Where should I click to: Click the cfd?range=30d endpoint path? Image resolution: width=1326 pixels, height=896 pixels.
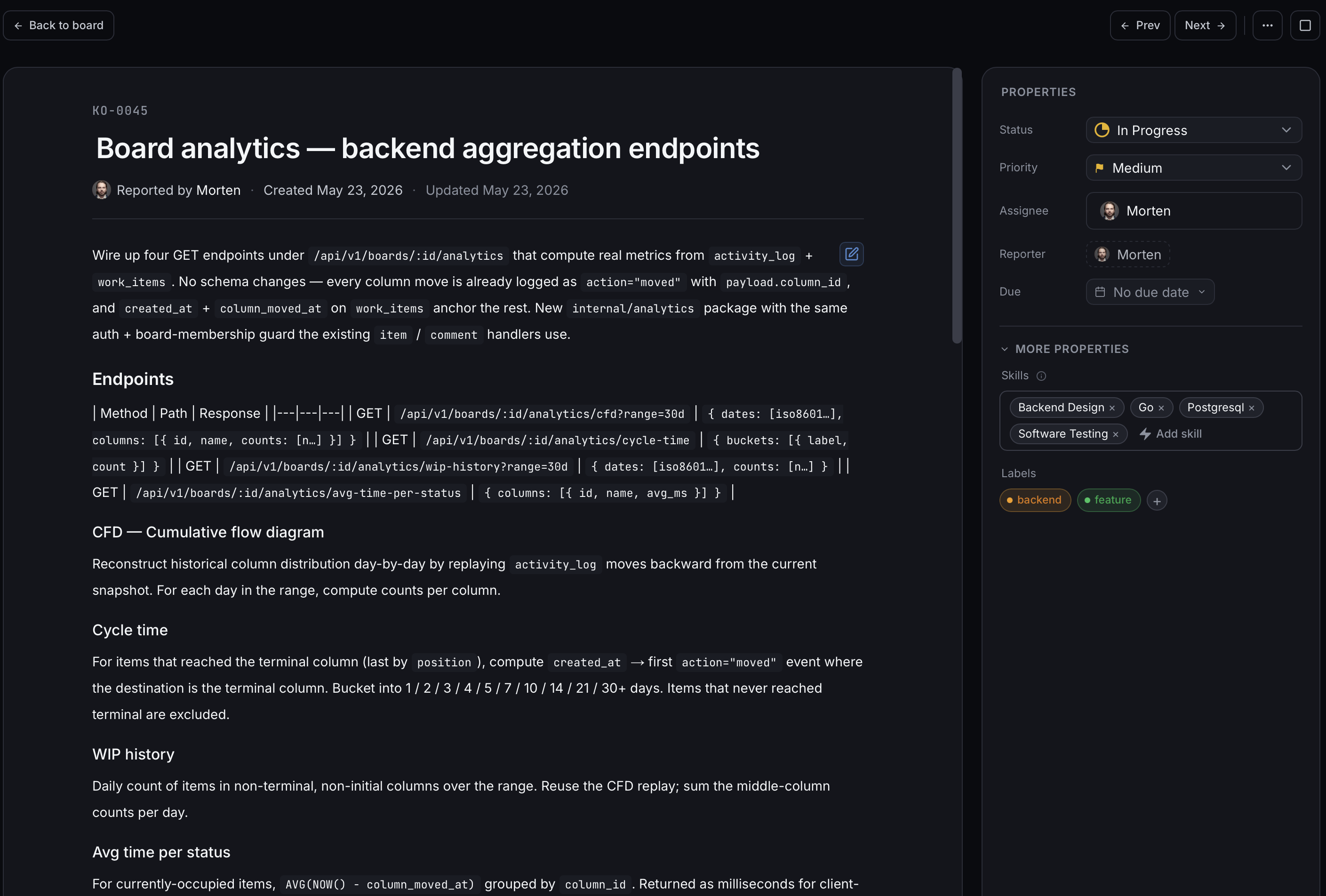point(542,414)
